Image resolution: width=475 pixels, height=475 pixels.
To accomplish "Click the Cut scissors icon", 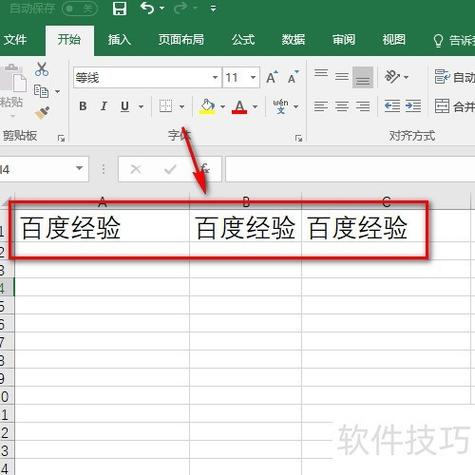I will pyautogui.click(x=42, y=69).
